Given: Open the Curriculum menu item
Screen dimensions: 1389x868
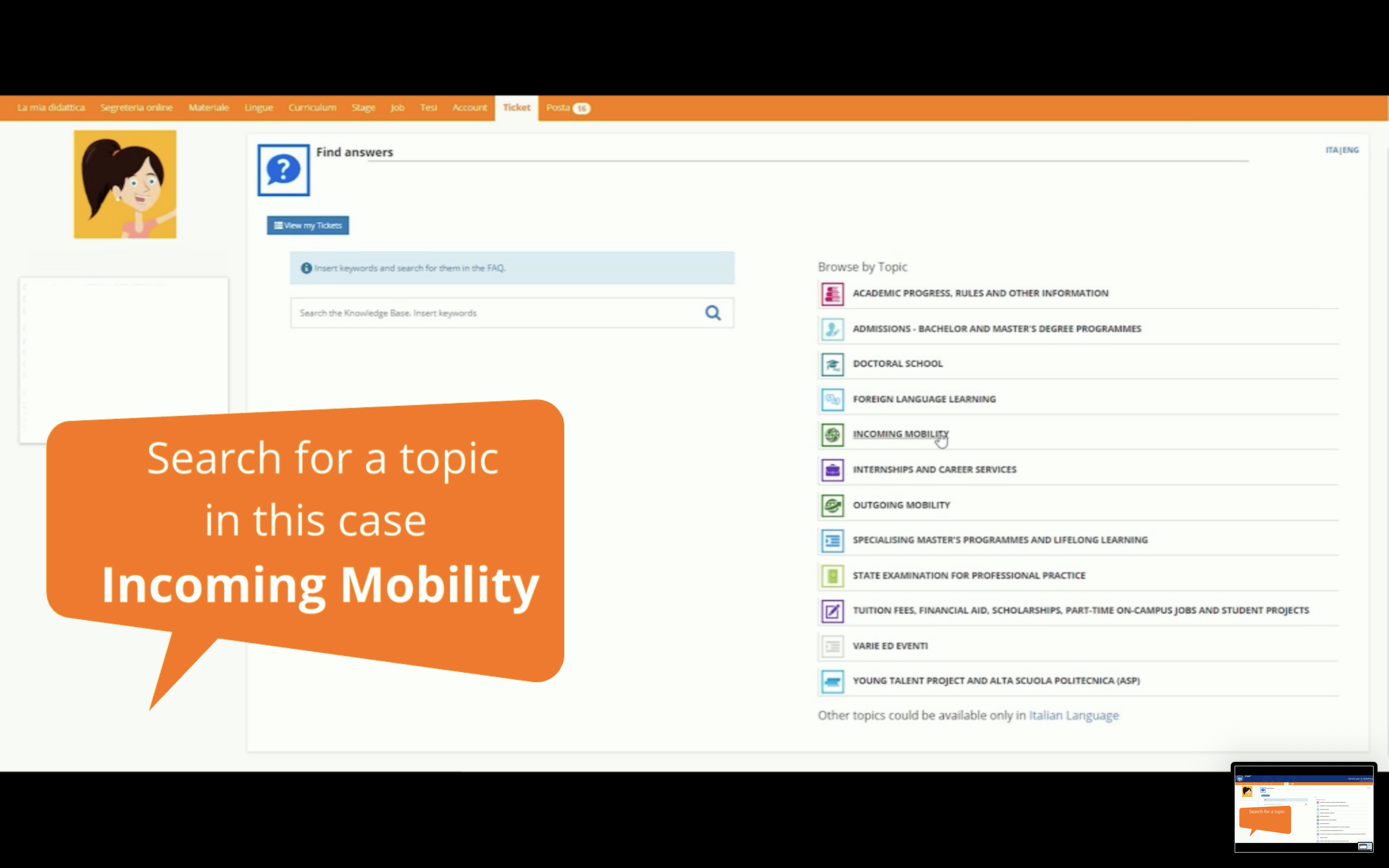Looking at the screenshot, I should 312,108.
